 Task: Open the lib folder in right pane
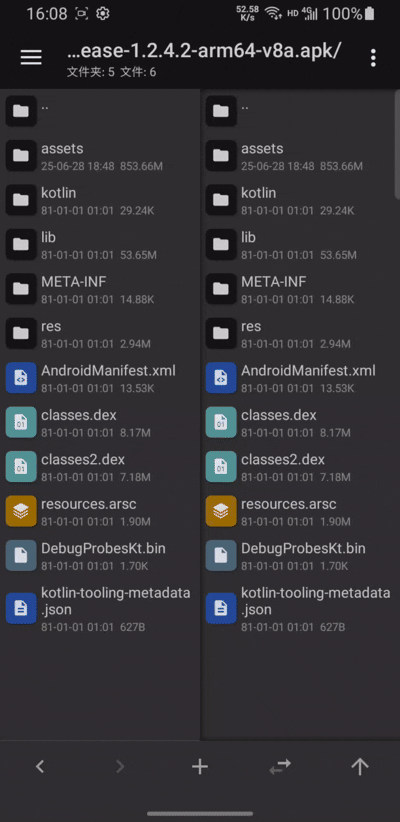click(x=300, y=245)
